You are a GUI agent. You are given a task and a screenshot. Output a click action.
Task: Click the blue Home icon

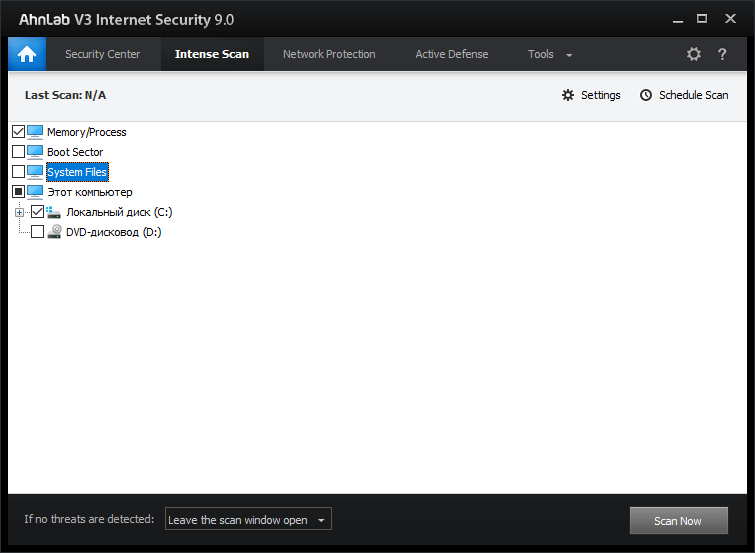tap(27, 54)
